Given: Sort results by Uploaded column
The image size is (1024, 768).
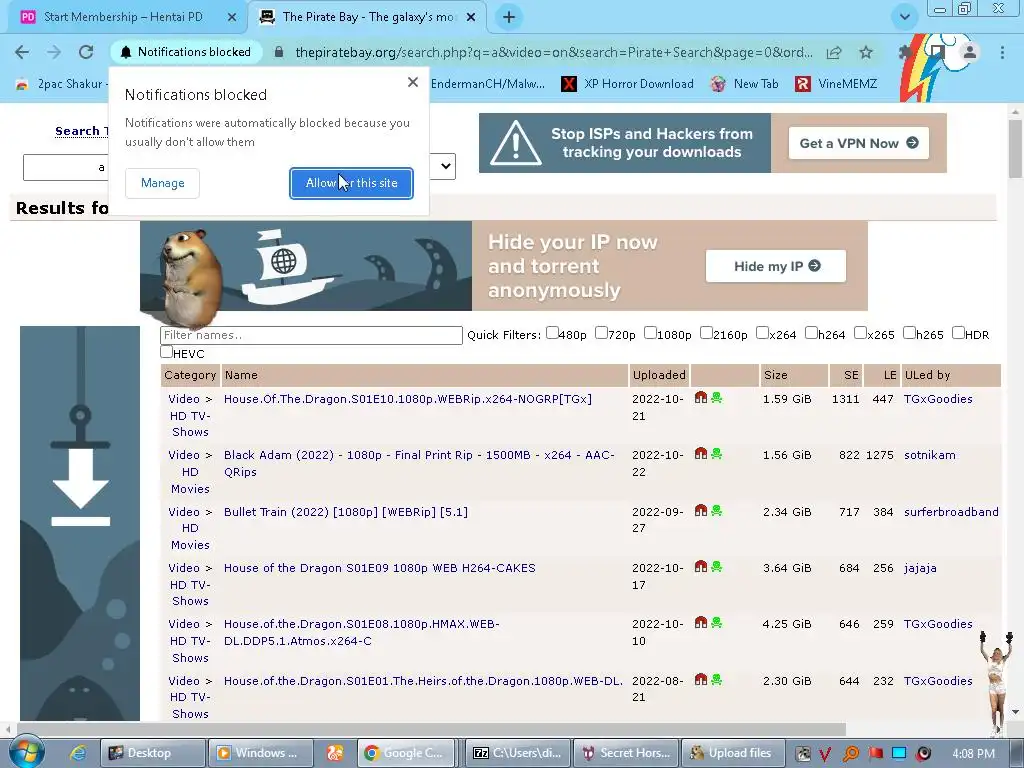Looking at the screenshot, I should coord(659,375).
